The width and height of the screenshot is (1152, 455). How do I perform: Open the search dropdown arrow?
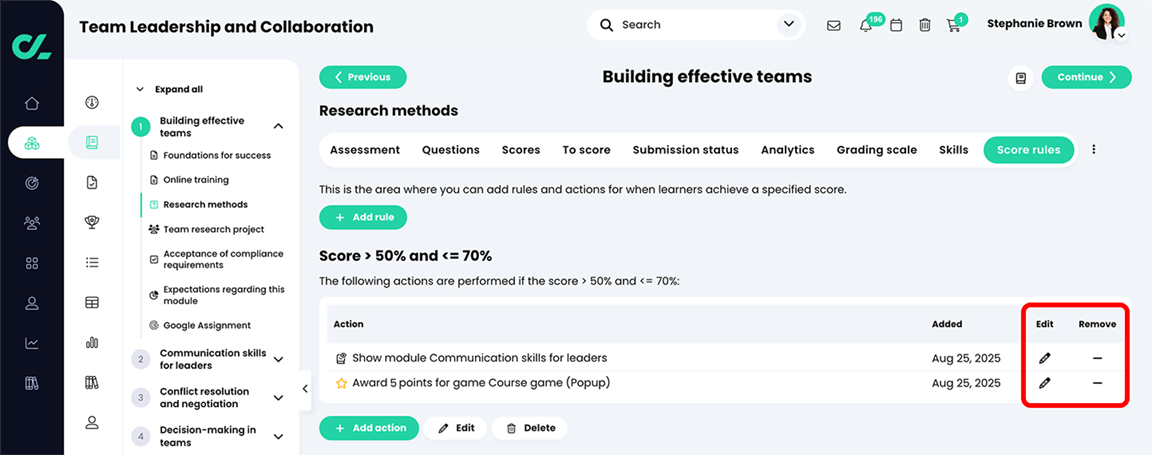coord(789,25)
